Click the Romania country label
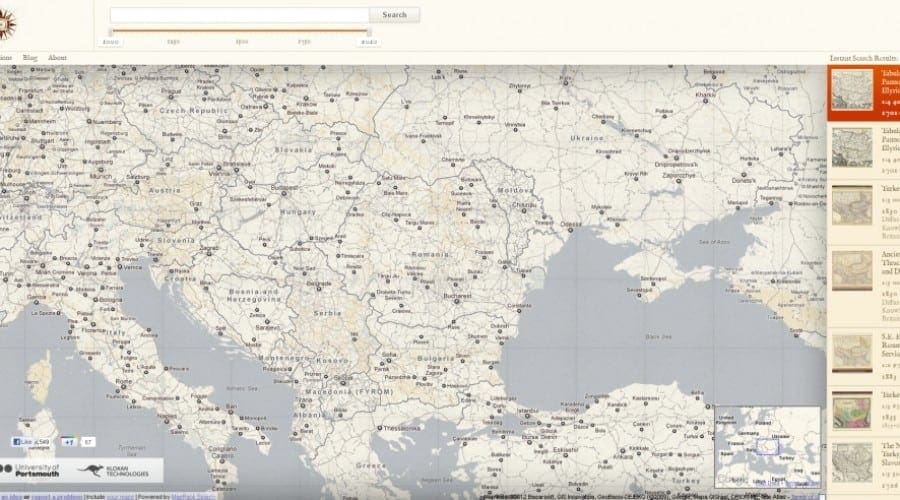The height and width of the screenshot is (500, 900). 430,254
